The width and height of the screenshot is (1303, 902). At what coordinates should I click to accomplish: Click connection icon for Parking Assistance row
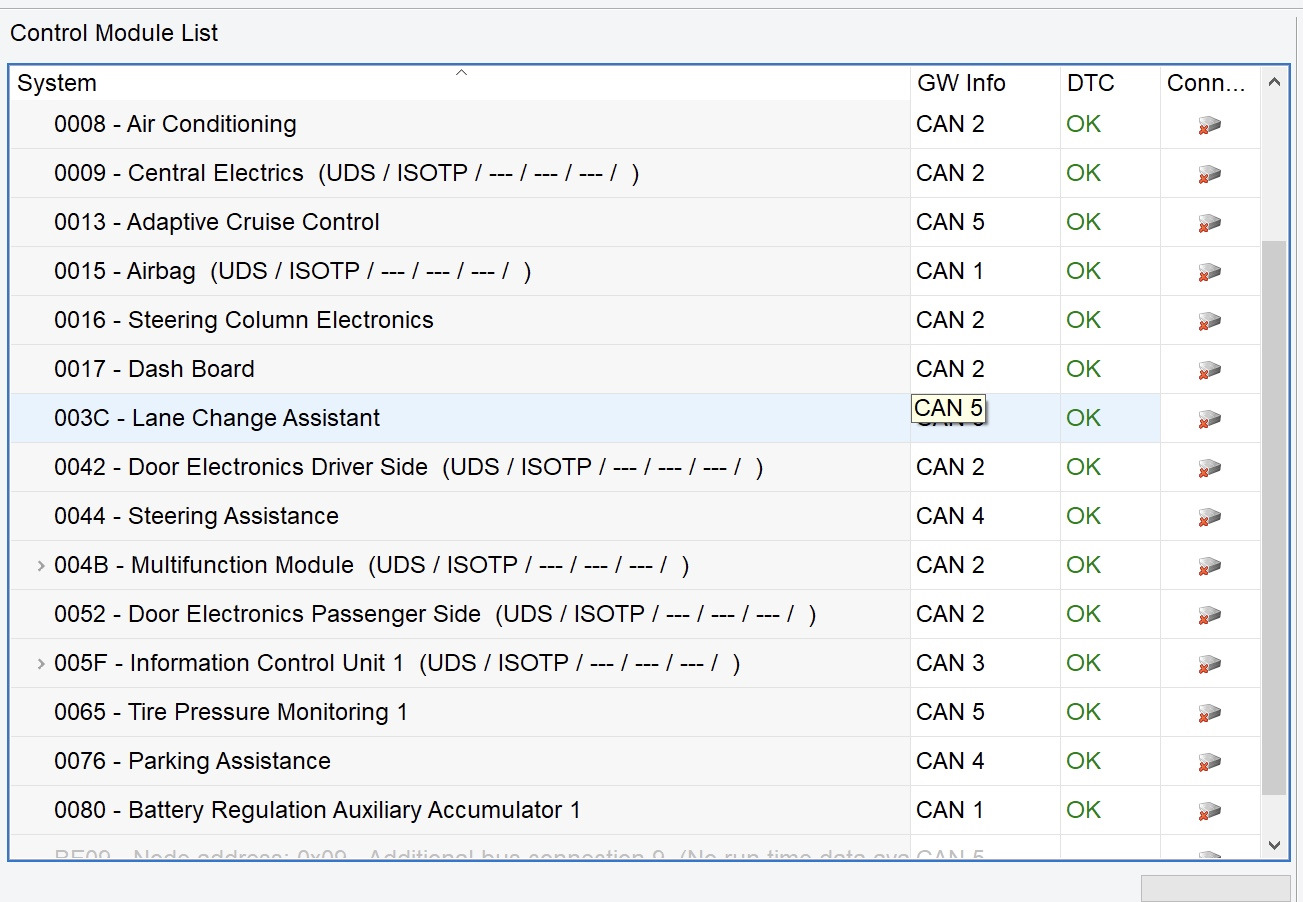pos(1209,763)
